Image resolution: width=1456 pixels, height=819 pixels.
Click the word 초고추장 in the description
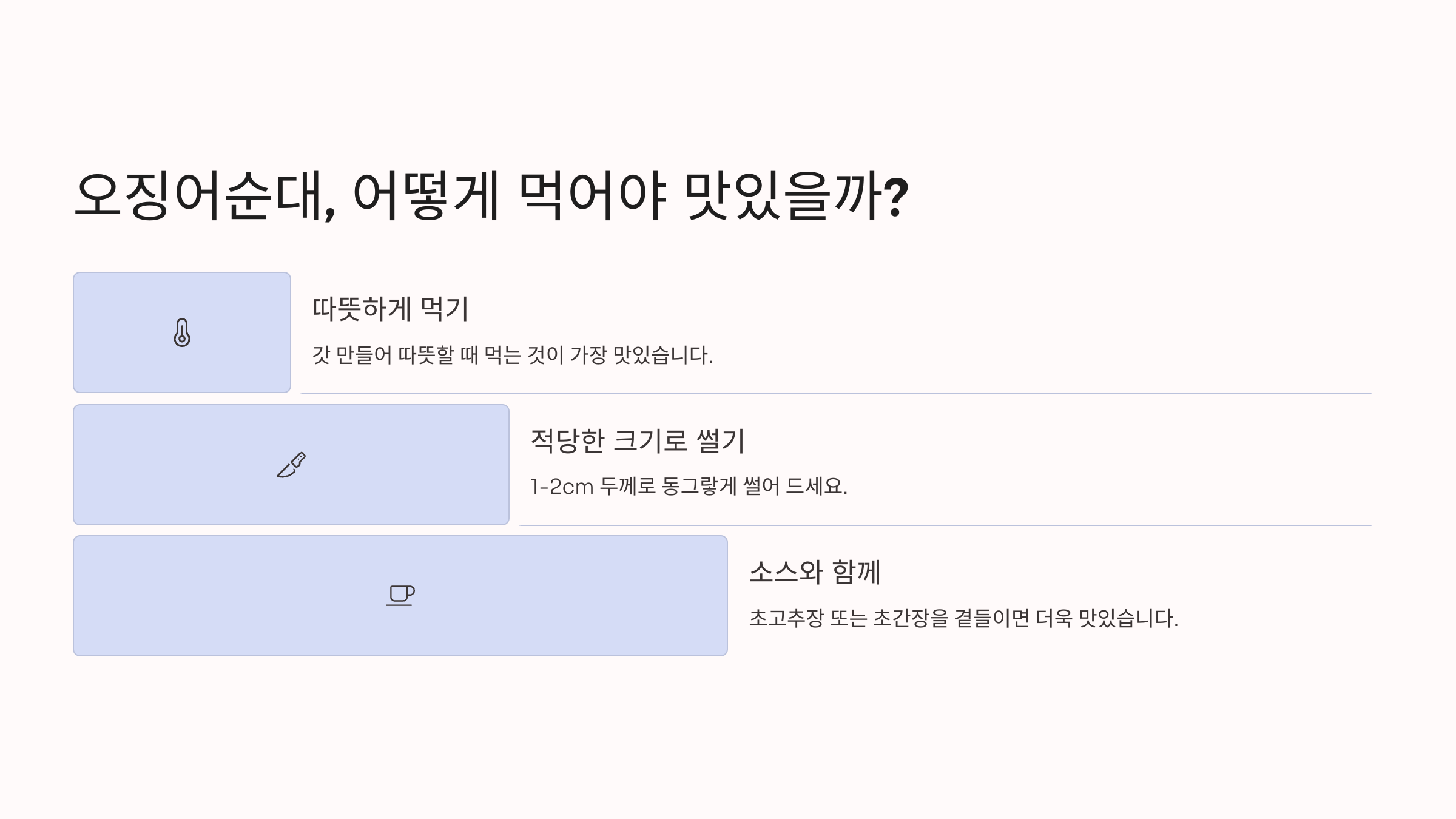pyautogui.click(x=787, y=618)
